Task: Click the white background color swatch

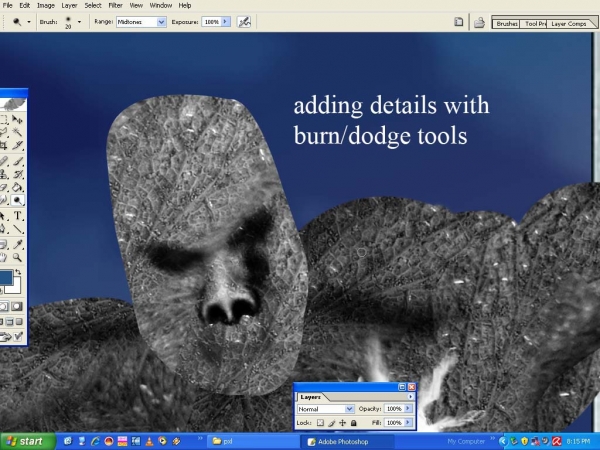Action: (15, 288)
